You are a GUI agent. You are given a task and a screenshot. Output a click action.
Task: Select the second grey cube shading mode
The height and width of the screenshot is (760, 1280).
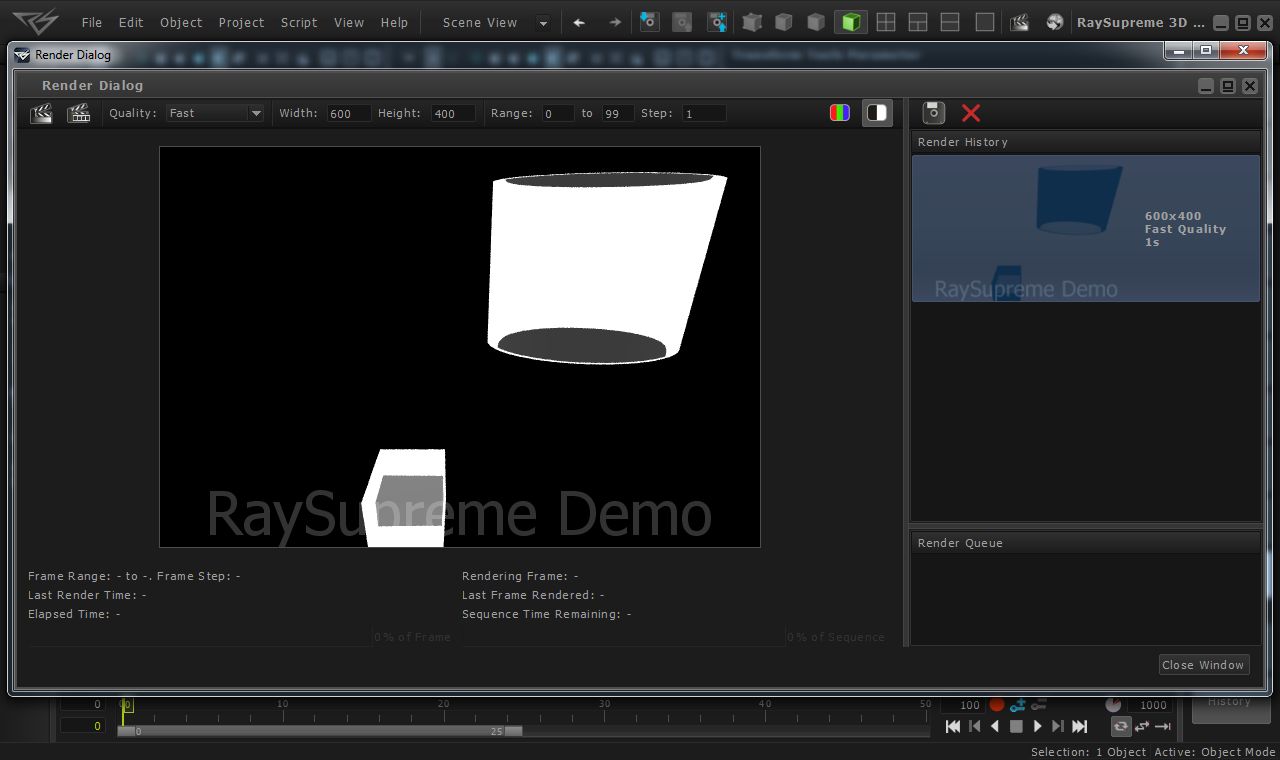click(x=784, y=21)
